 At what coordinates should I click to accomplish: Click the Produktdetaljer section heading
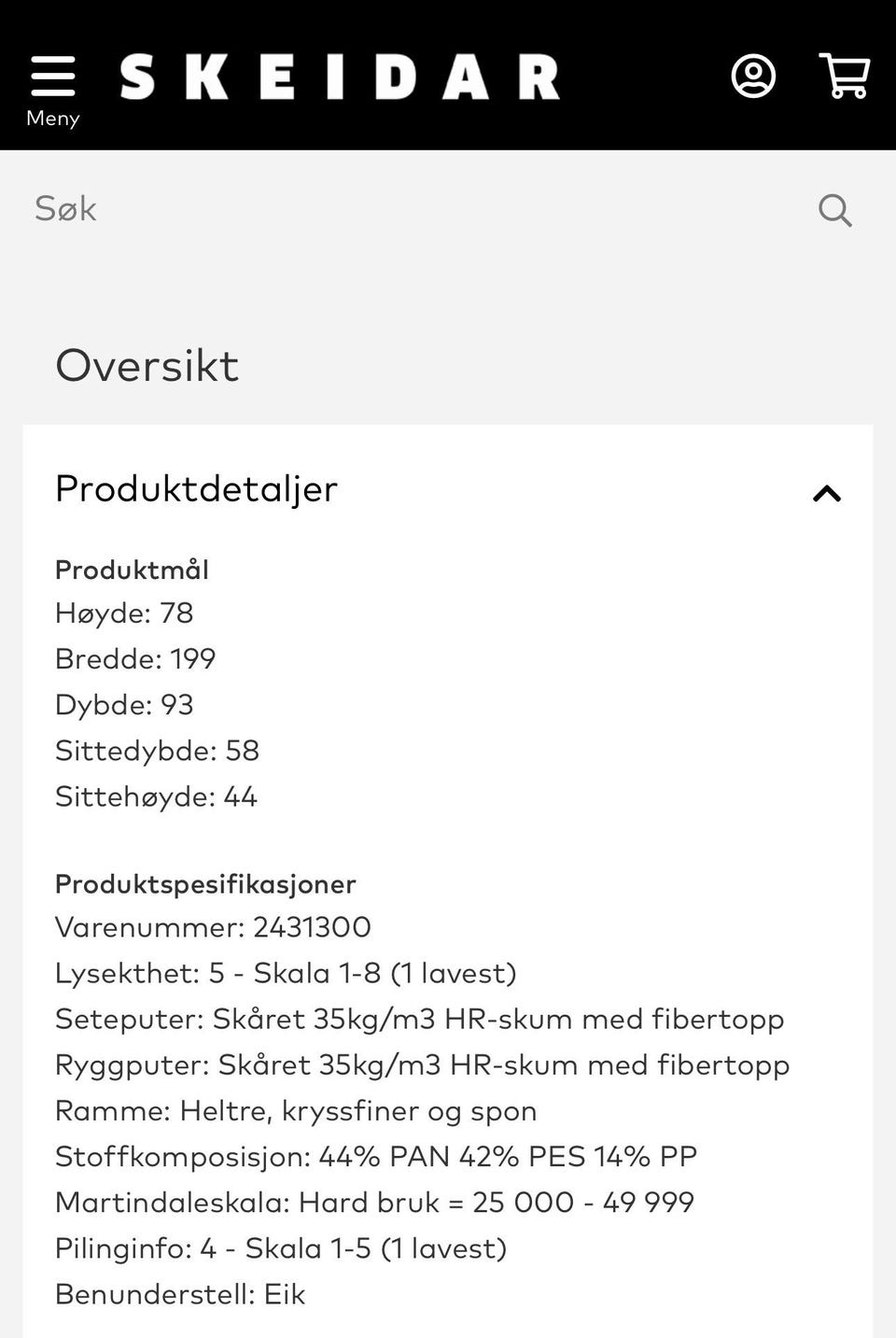coord(196,489)
